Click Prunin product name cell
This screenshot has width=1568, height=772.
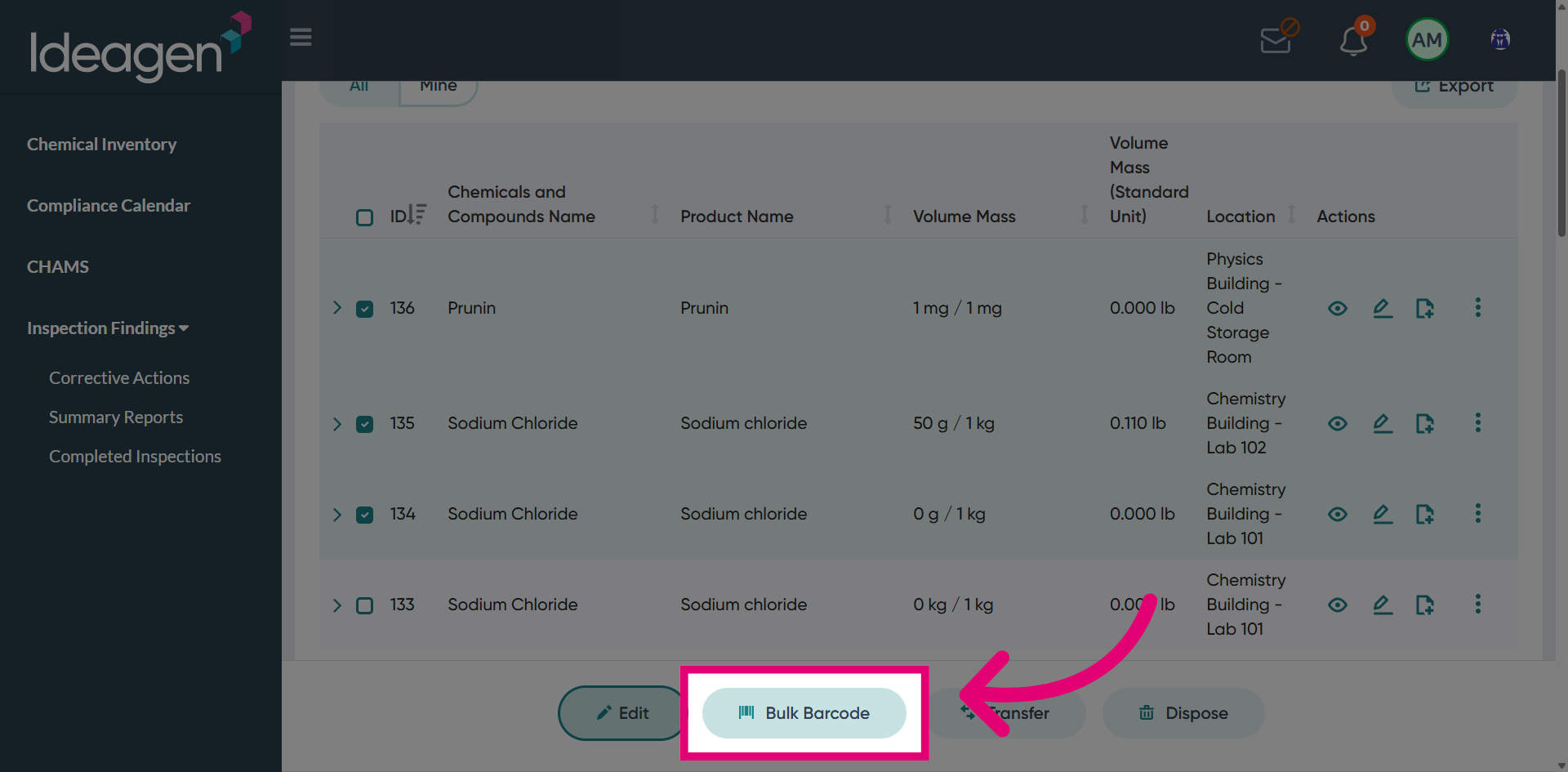(x=704, y=308)
